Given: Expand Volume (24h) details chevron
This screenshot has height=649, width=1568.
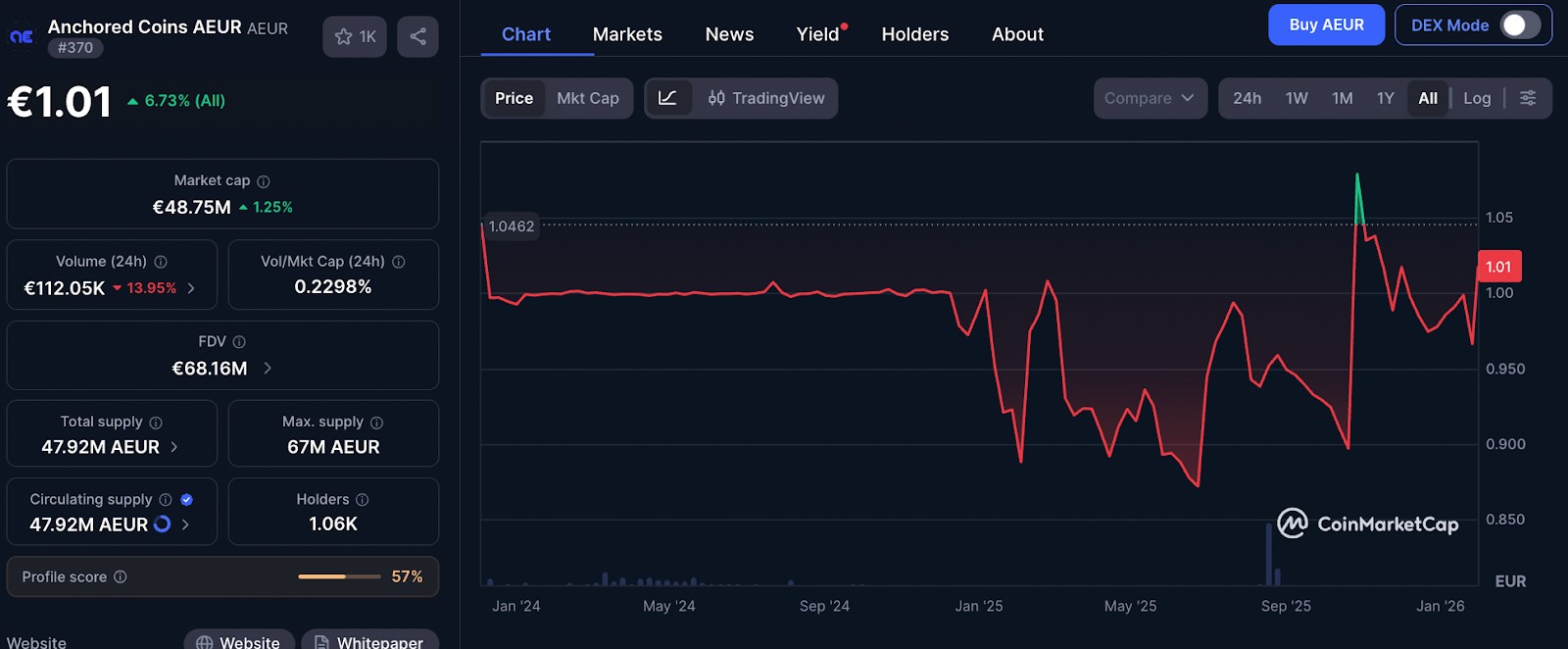Looking at the screenshot, I should 191,288.
